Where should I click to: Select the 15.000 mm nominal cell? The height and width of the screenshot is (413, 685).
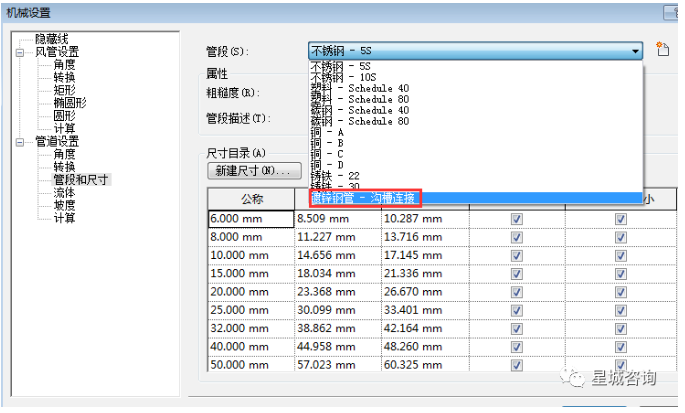251,274
